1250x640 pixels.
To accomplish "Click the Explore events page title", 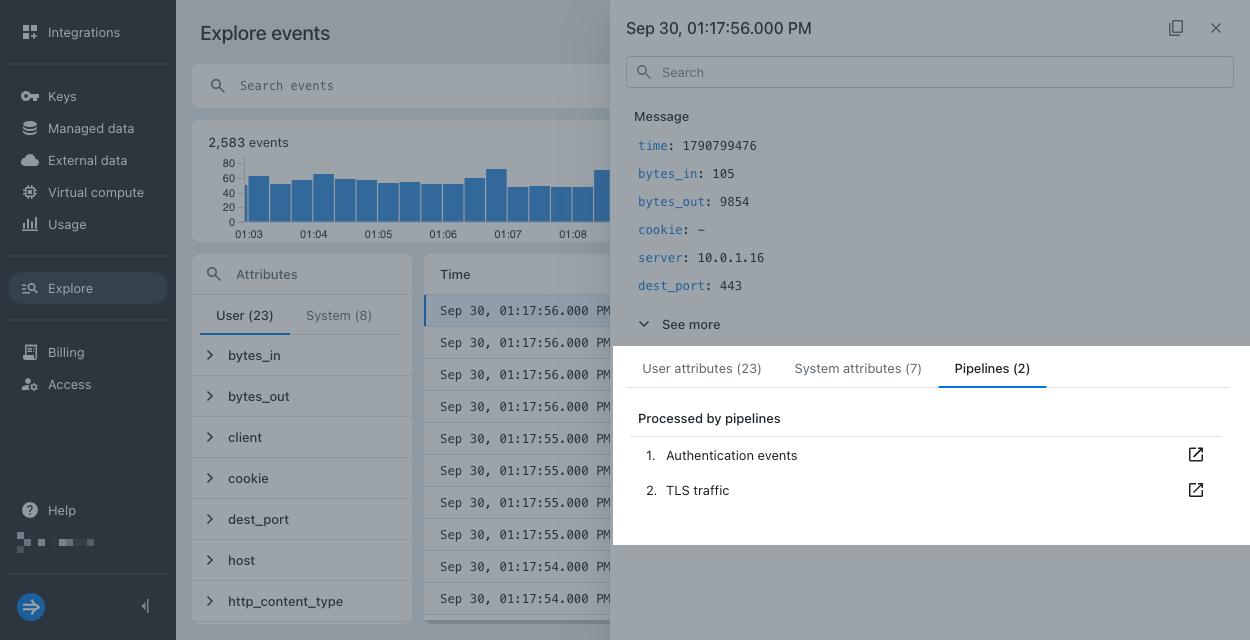I will (x=265, y=33).
